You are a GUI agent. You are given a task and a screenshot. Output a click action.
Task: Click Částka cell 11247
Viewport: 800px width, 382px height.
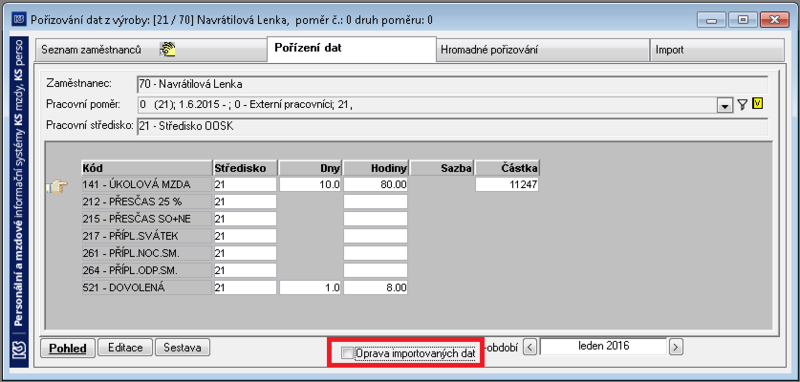click(x=507, y=185)
